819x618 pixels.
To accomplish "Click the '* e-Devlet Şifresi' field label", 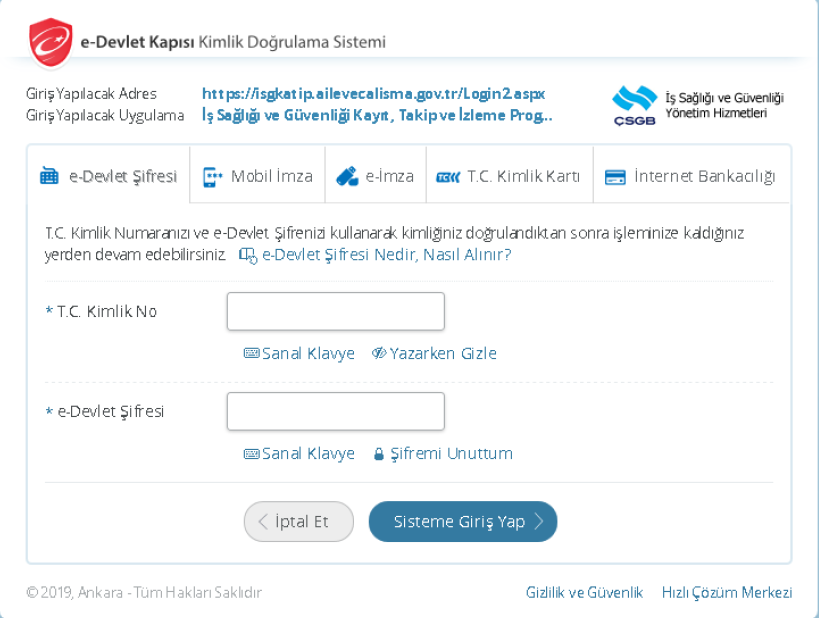I will point(105,412).
